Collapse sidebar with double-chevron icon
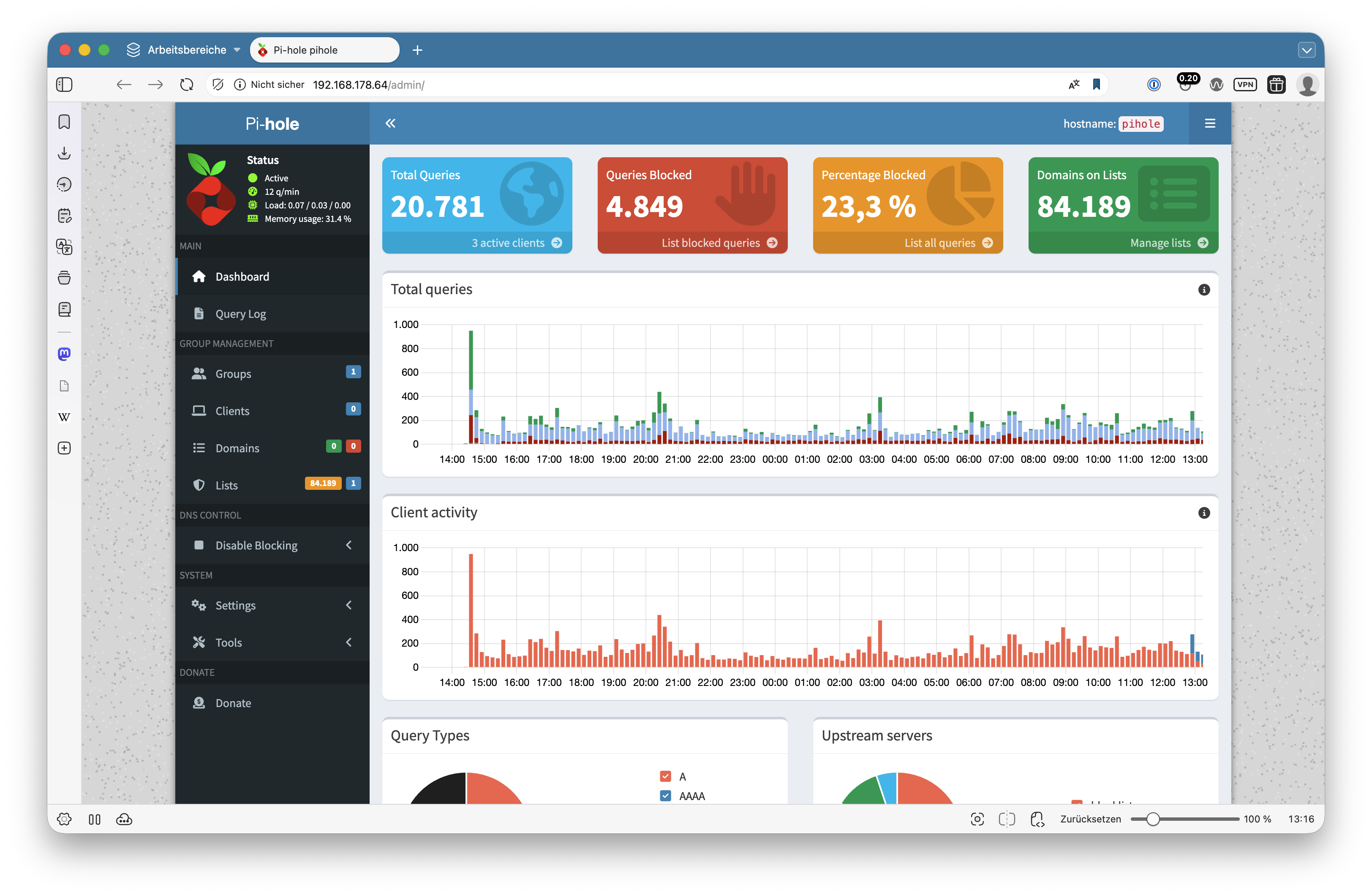 [390, 123]
